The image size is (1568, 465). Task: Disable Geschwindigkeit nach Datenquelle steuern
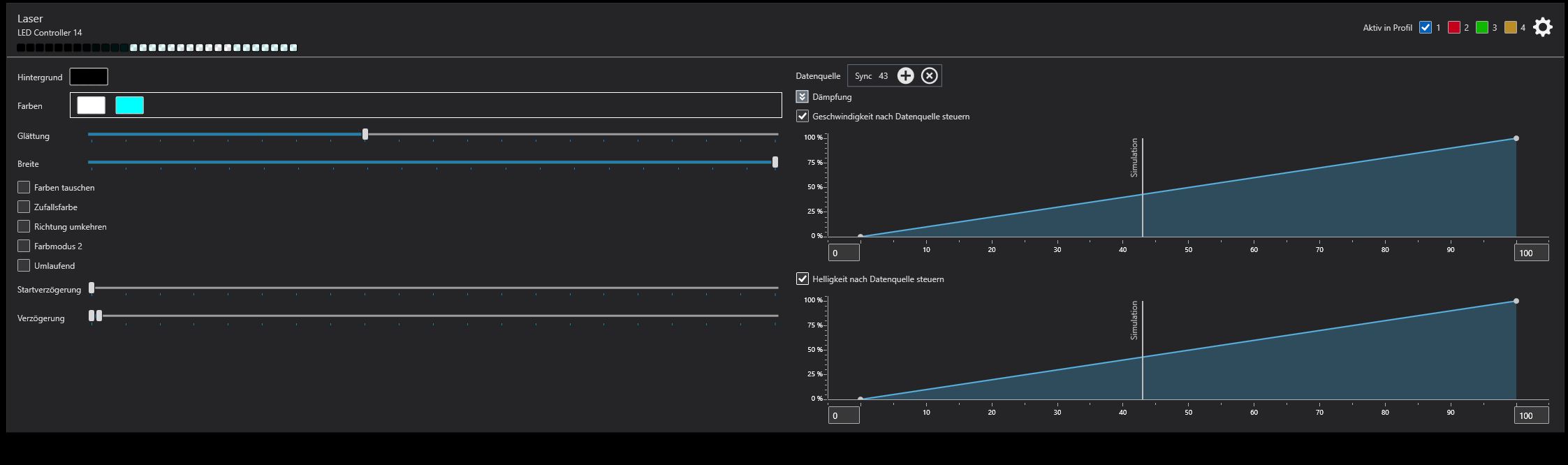[803, 117]
